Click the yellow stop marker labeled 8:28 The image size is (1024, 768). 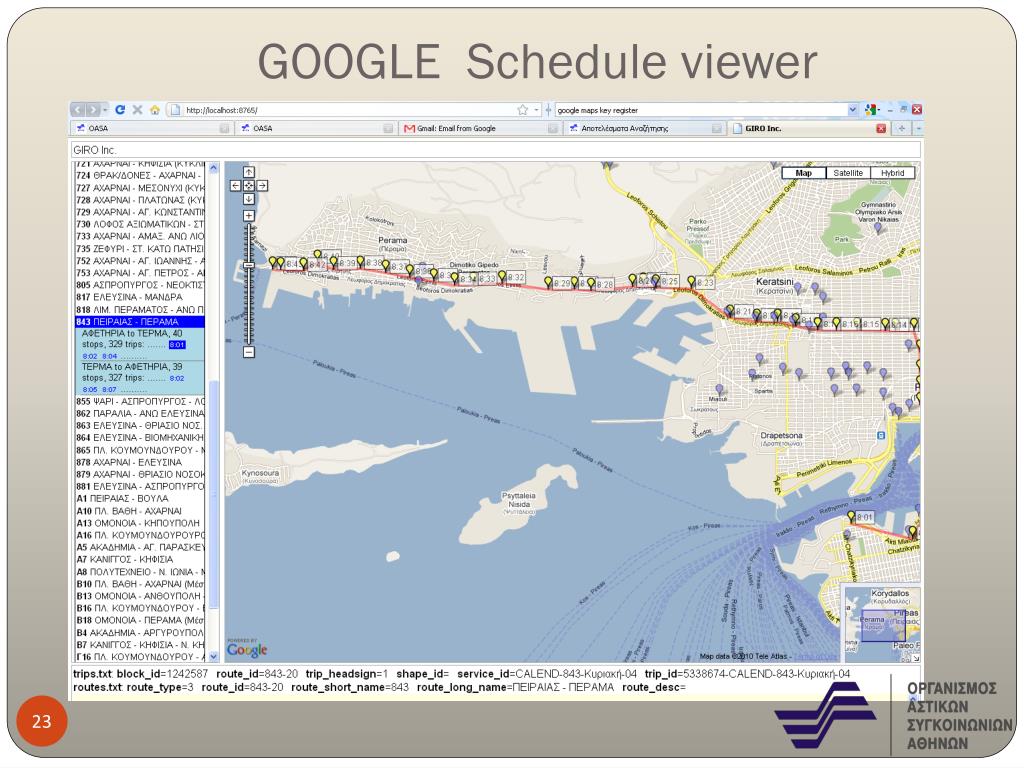point(591,283)
